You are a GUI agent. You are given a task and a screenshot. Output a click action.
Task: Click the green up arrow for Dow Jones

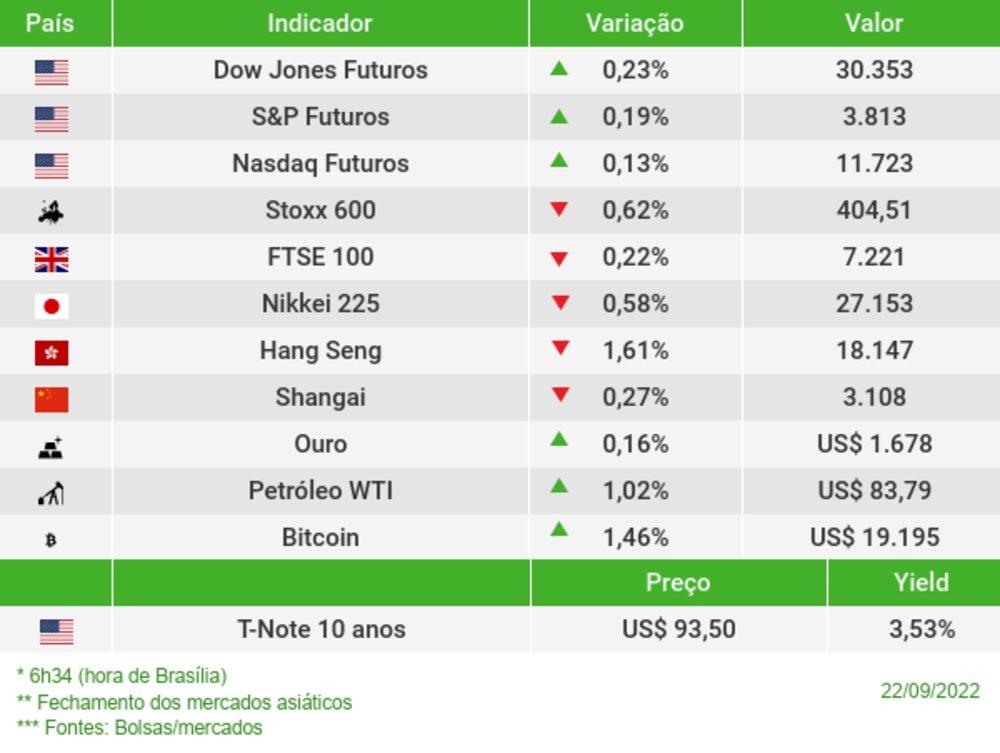[559, 69]
